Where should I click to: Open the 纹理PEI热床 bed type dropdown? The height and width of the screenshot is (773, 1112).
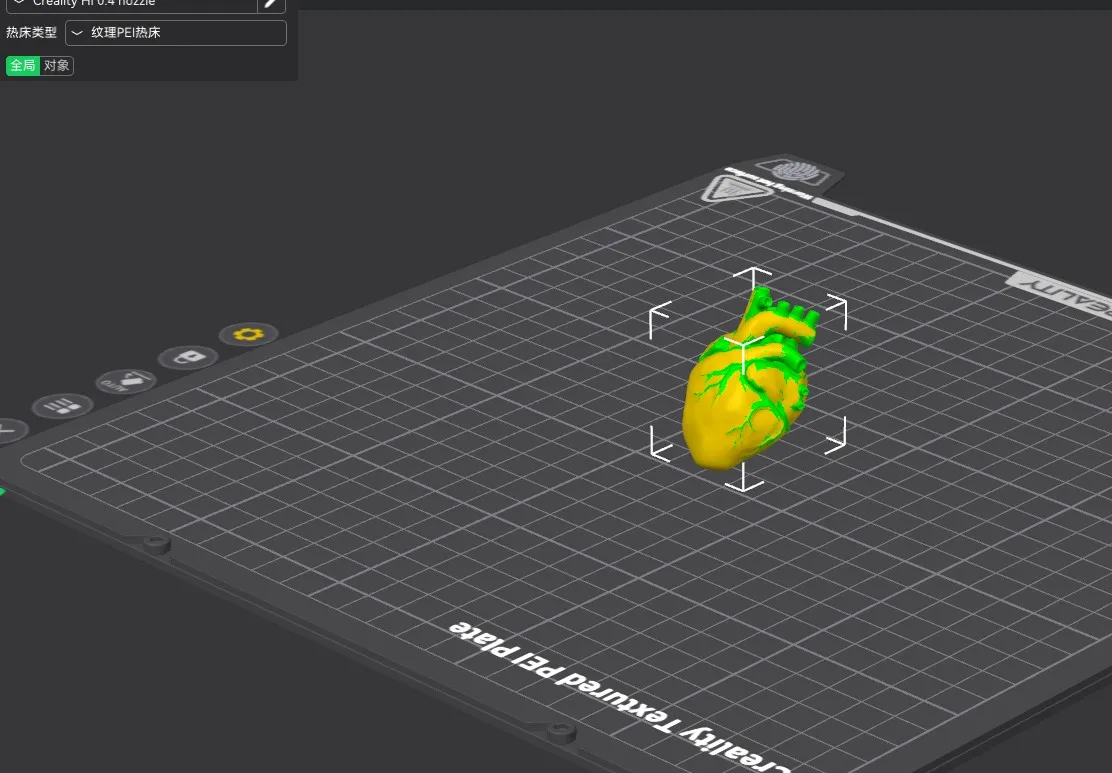coord(176,33)
